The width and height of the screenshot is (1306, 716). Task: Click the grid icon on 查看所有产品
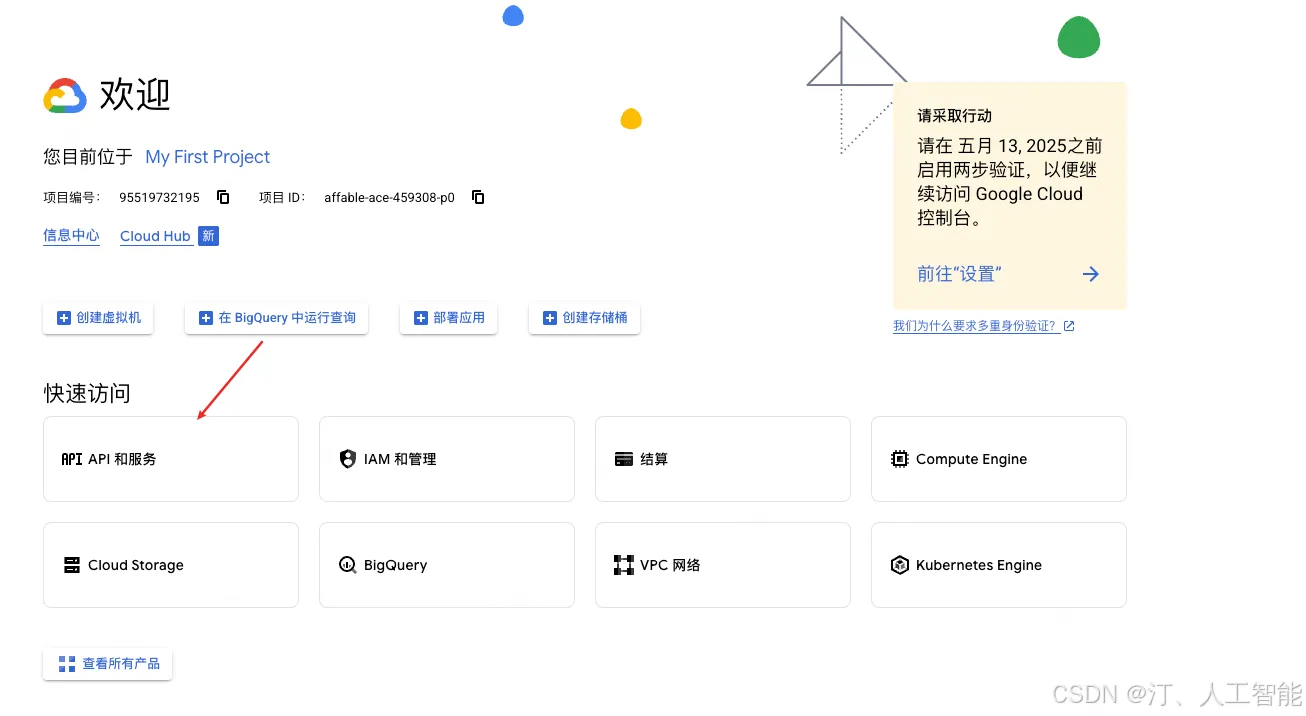click(67, 664)
